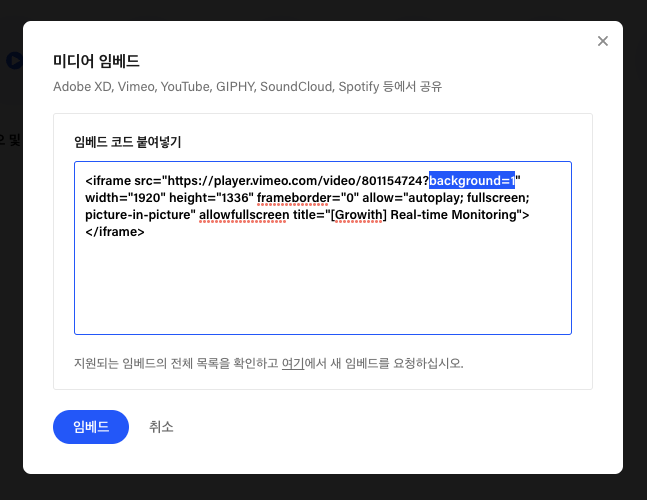Click the blue 임베드 button
This screenshot has width=647, height=500.
[91, 427]
